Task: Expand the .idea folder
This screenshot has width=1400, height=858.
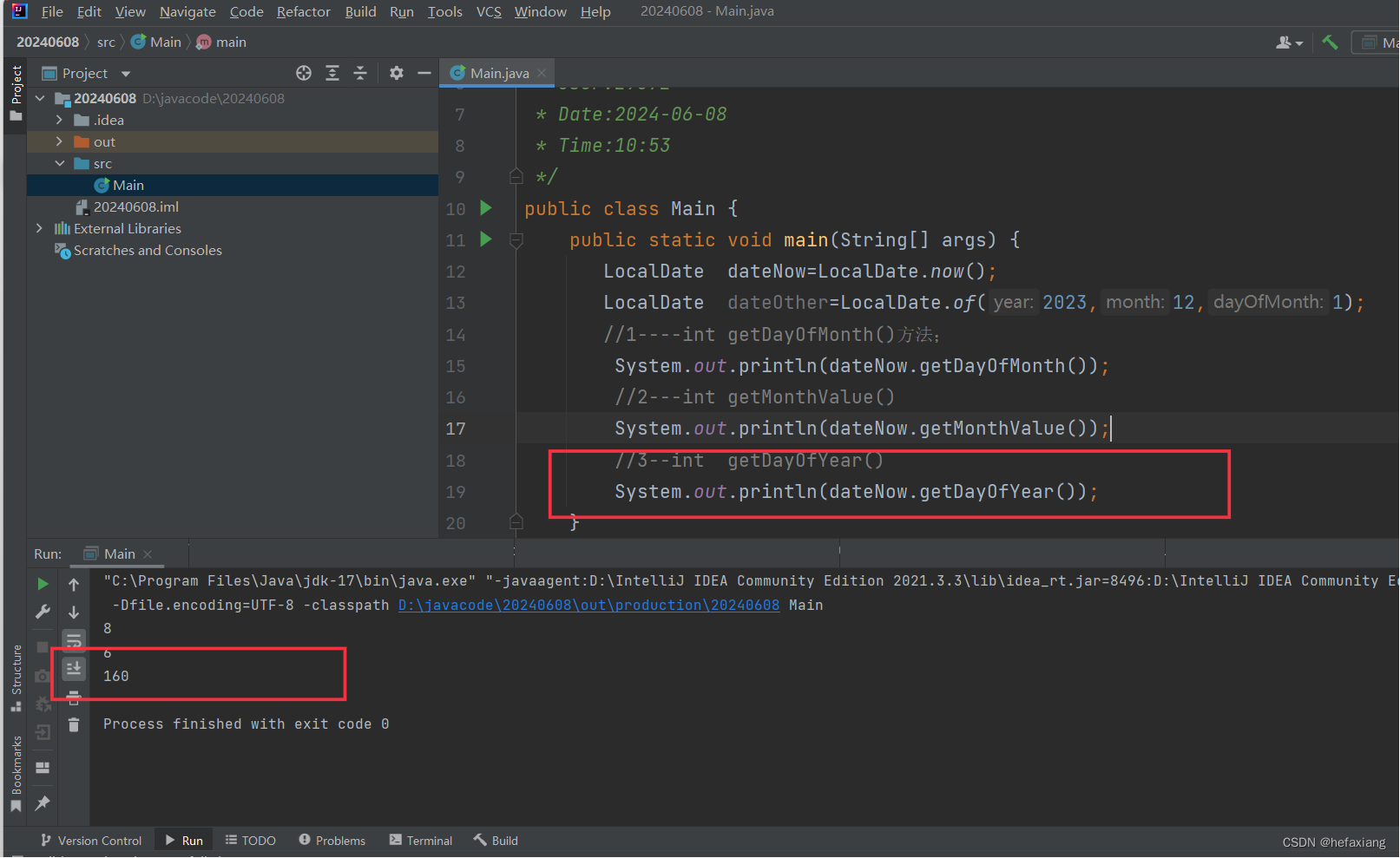Action: coord(59,120)
